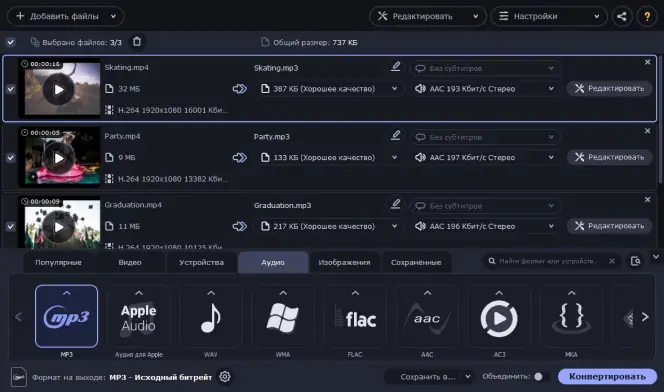This screenshot has width=664, height=392.
Task: Click Редактировать for Skating.mp4
Action: click(609, 88)
